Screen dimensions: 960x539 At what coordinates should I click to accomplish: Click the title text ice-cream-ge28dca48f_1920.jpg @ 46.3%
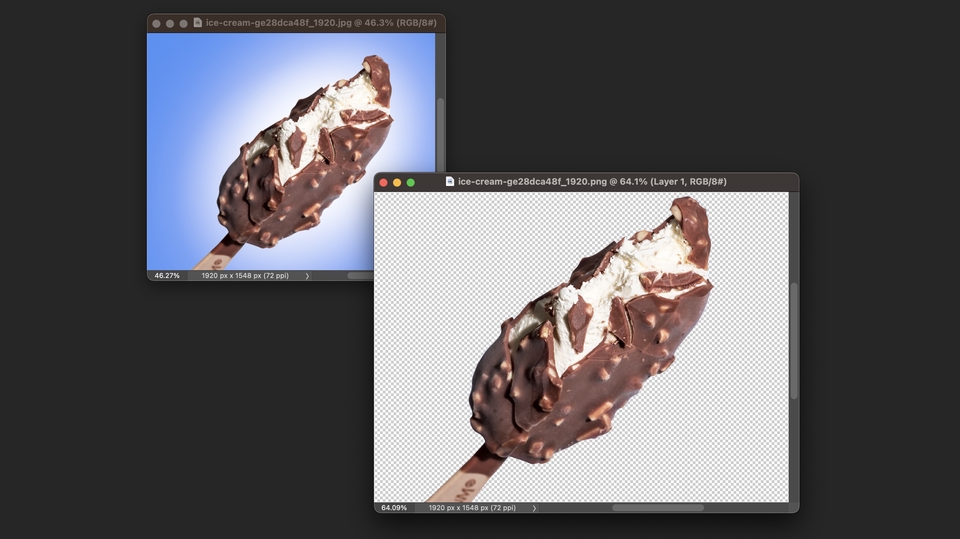coord(299,23)
